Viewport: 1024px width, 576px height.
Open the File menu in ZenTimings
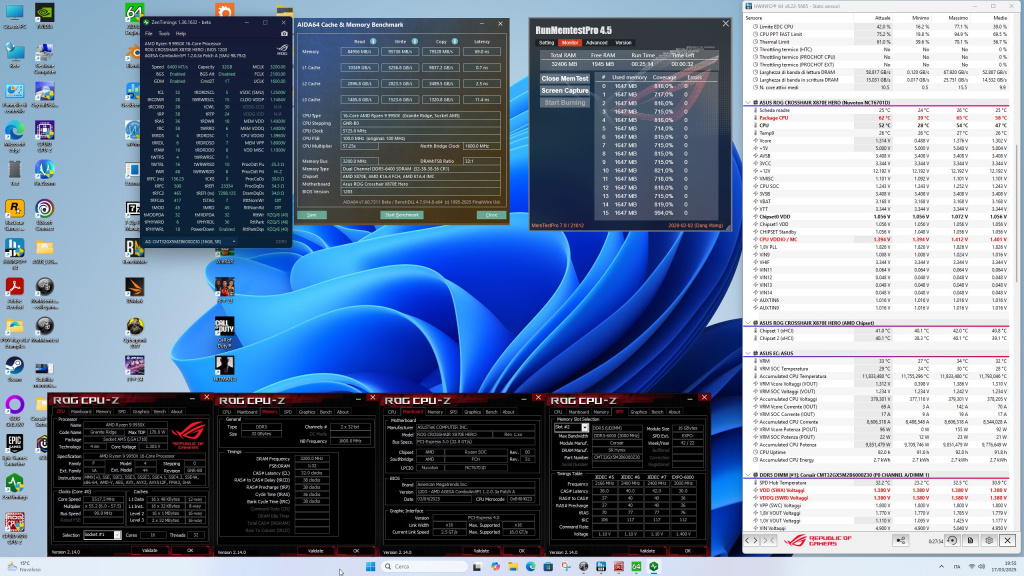point(148,33)
